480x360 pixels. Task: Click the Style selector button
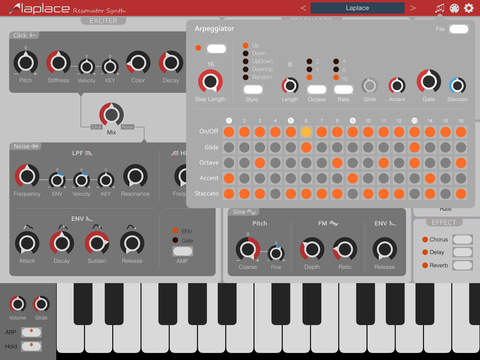pos(253,89)
